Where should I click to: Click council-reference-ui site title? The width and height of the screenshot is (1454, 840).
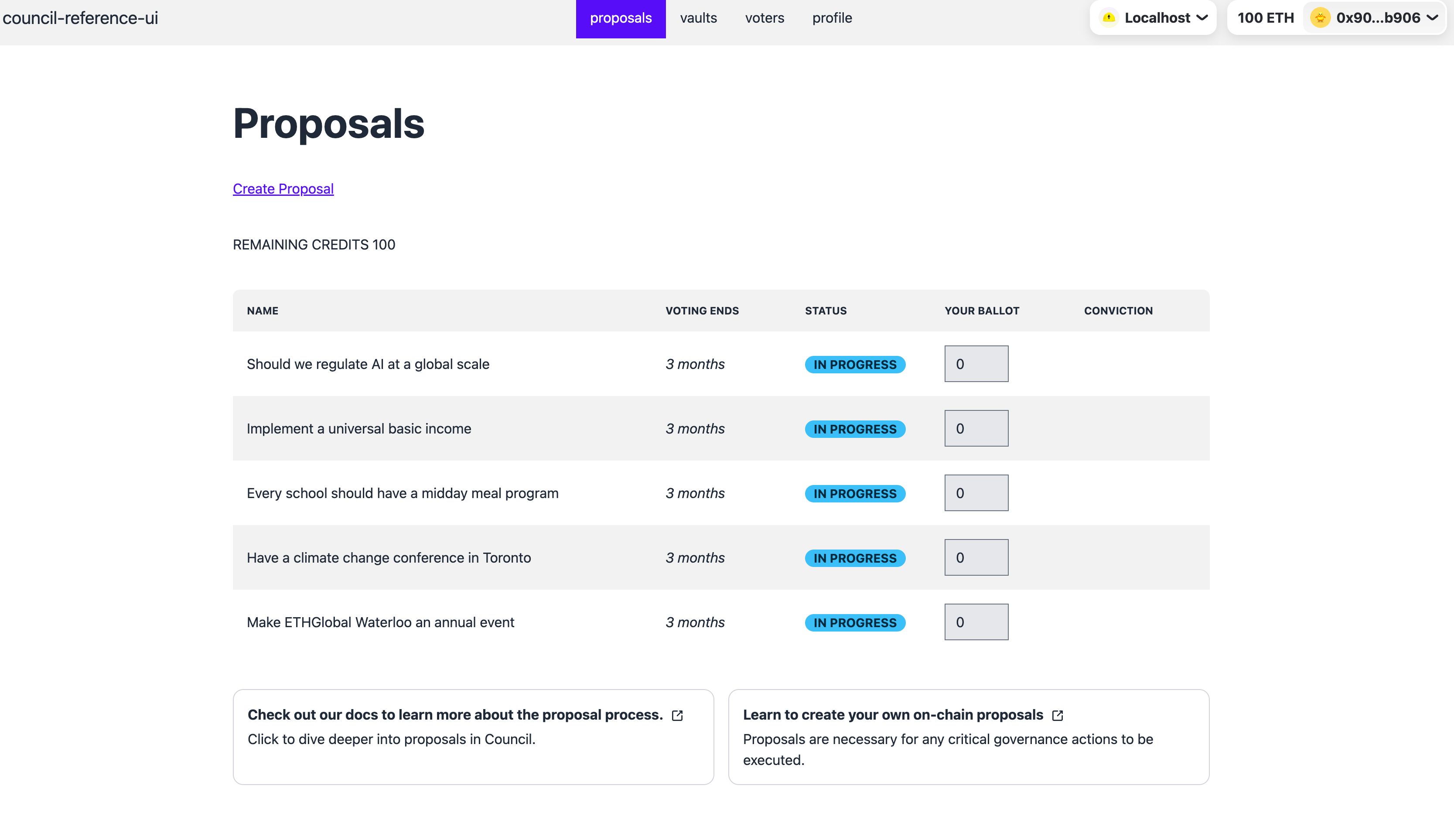tap(80, 18)
